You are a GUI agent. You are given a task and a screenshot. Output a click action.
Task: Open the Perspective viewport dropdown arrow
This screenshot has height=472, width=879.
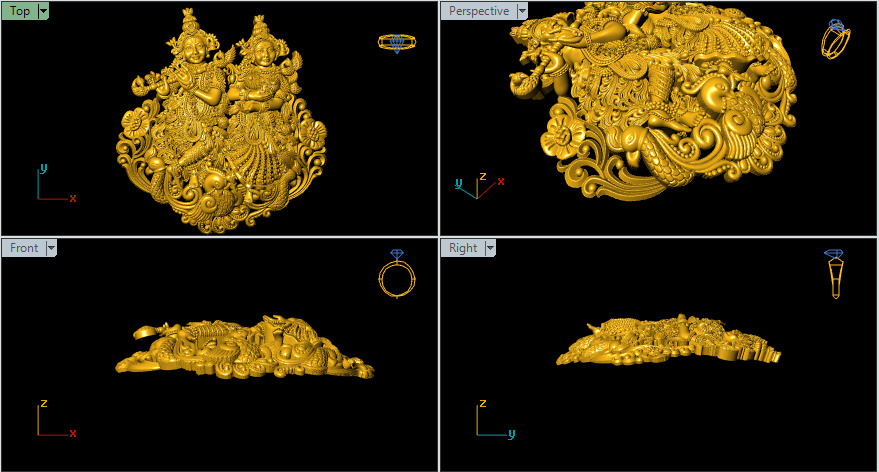(x=522, y=11)
